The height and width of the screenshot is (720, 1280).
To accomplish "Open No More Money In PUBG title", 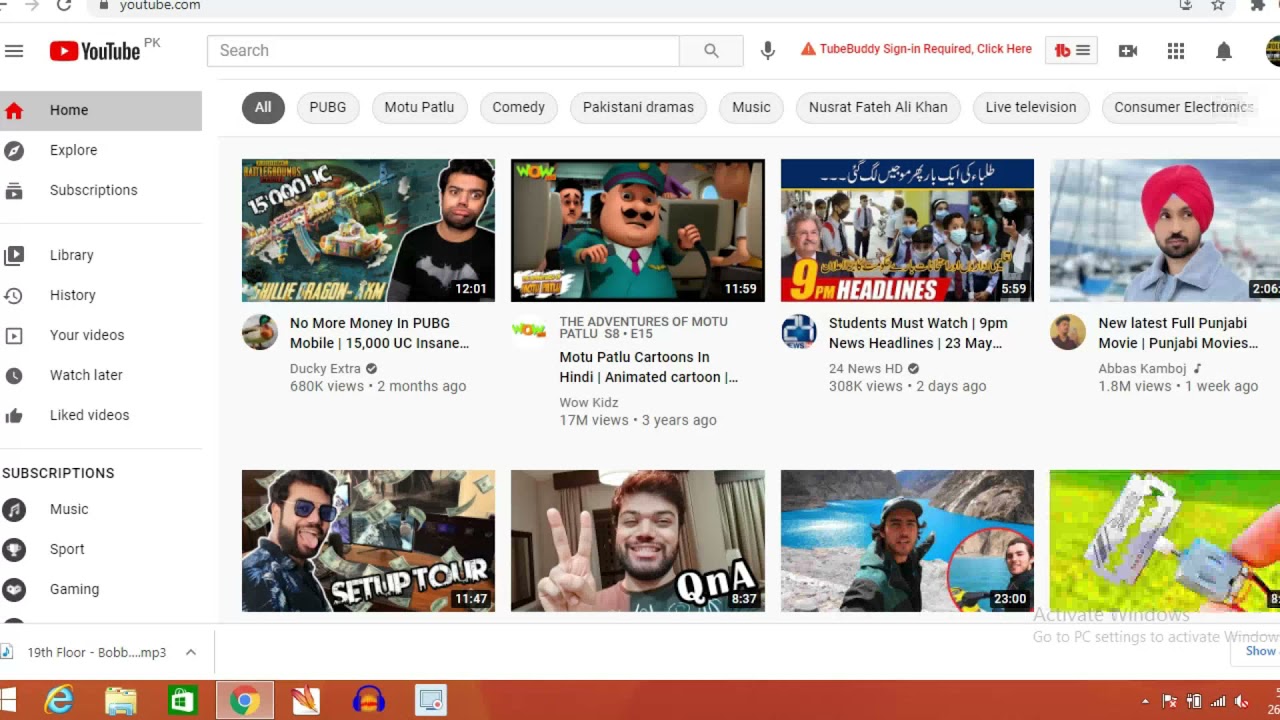I will point(379,333).
